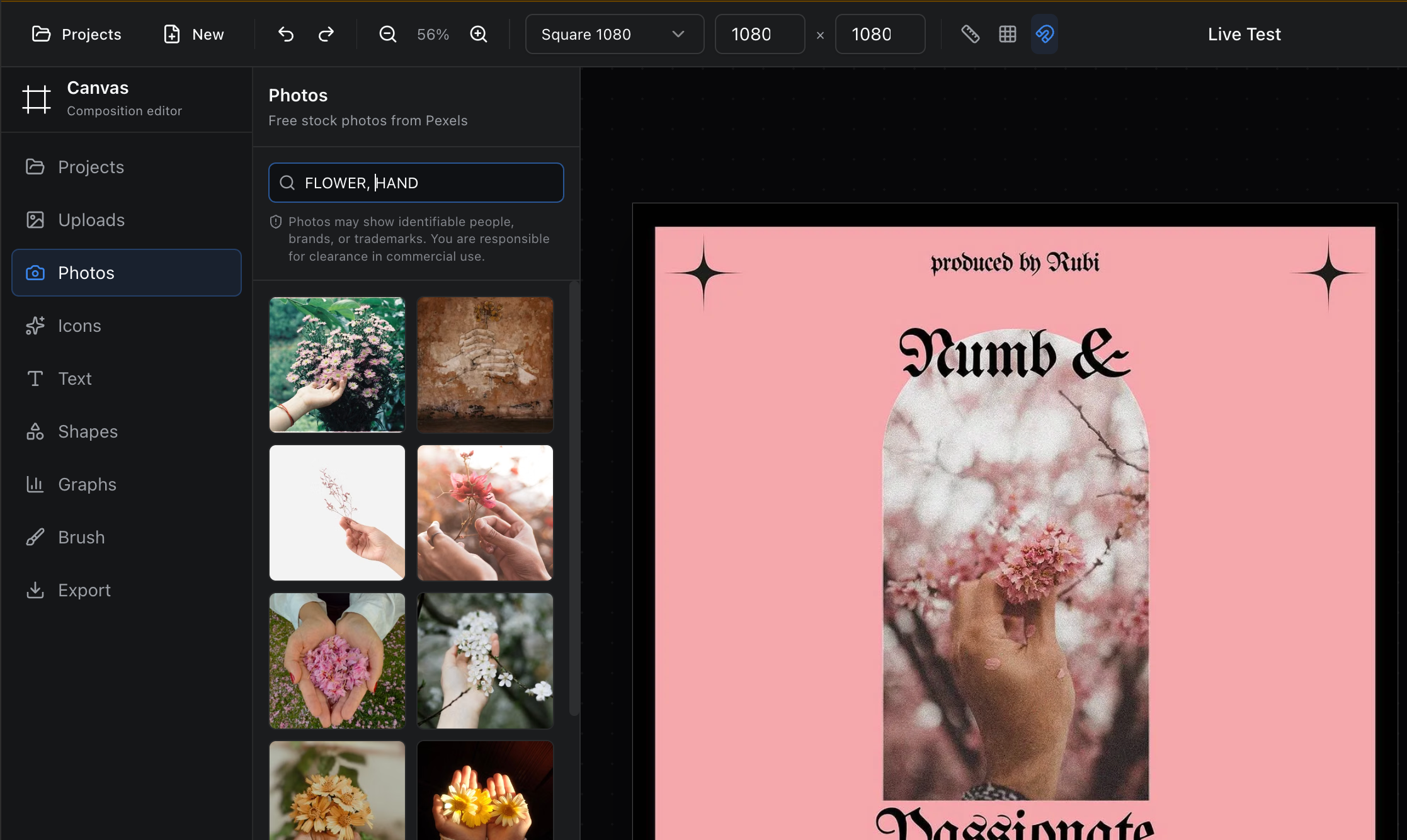Zoom in on the canvas
The height and width of the screenshot is (840, 1407).
pyautogui.click(x=479, y=34)
